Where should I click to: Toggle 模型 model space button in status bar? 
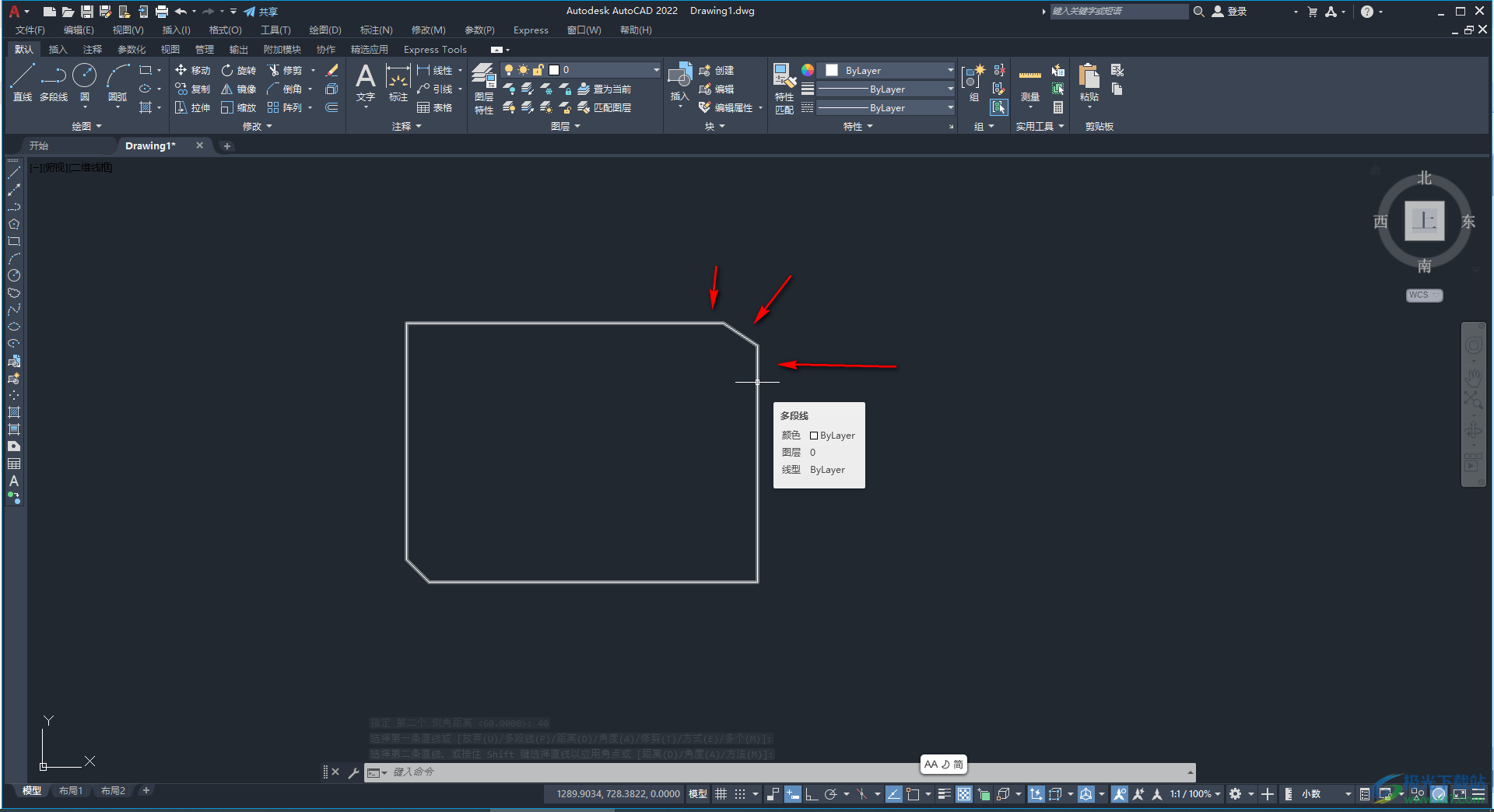pos(698,794)
